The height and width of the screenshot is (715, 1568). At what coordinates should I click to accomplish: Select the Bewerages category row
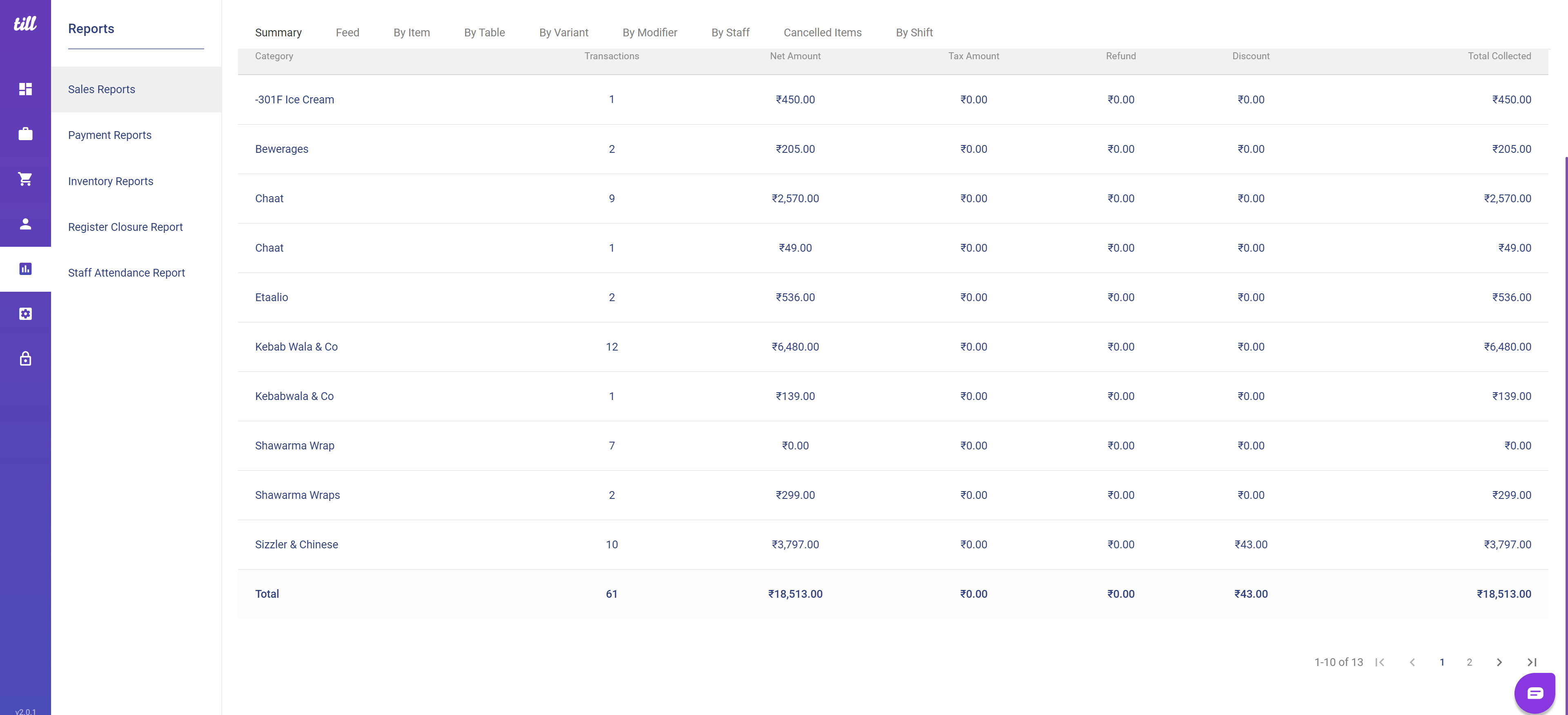893,149
